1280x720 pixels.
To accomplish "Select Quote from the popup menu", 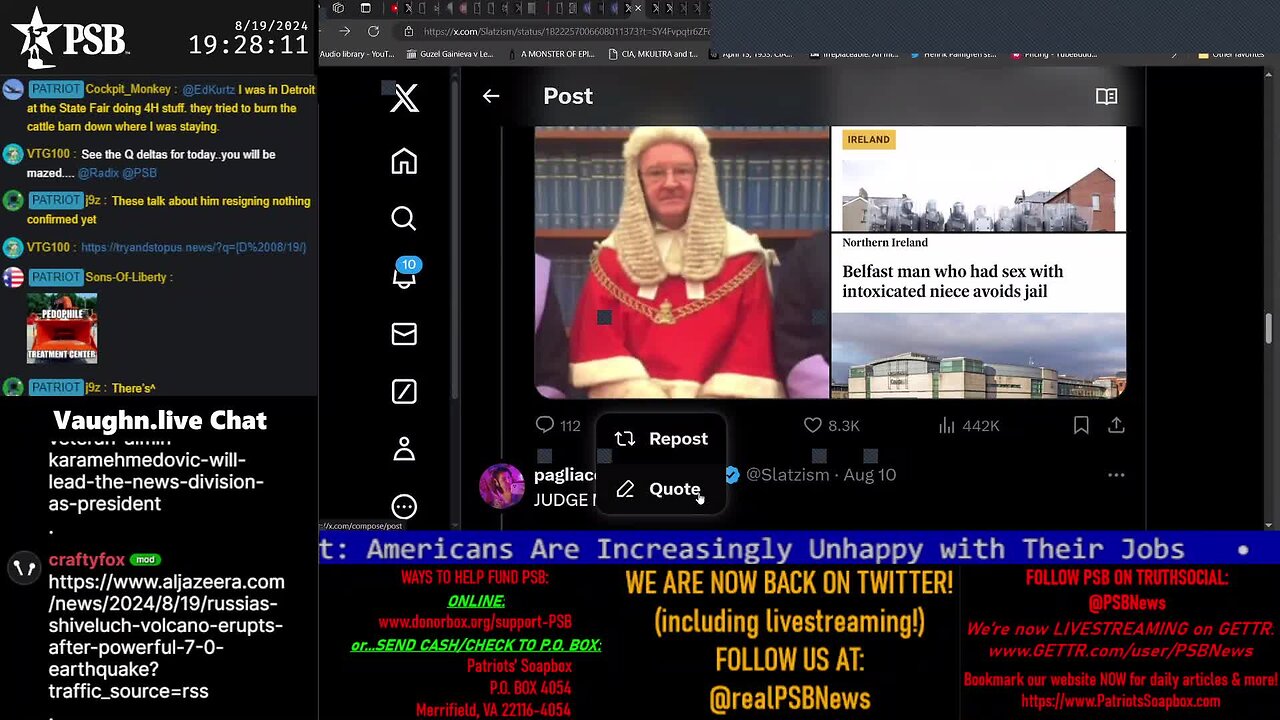I will [x=661, y=489].
